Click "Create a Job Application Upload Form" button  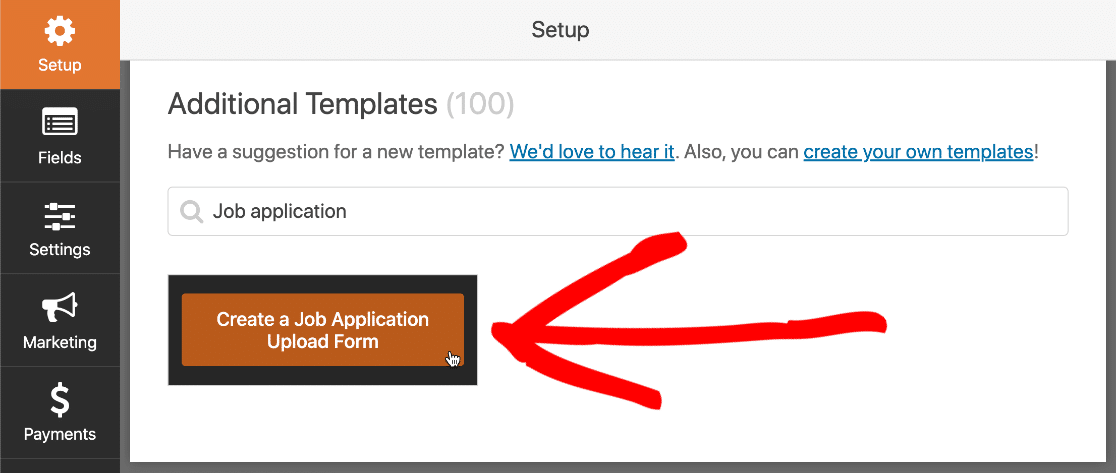[322, 330]
